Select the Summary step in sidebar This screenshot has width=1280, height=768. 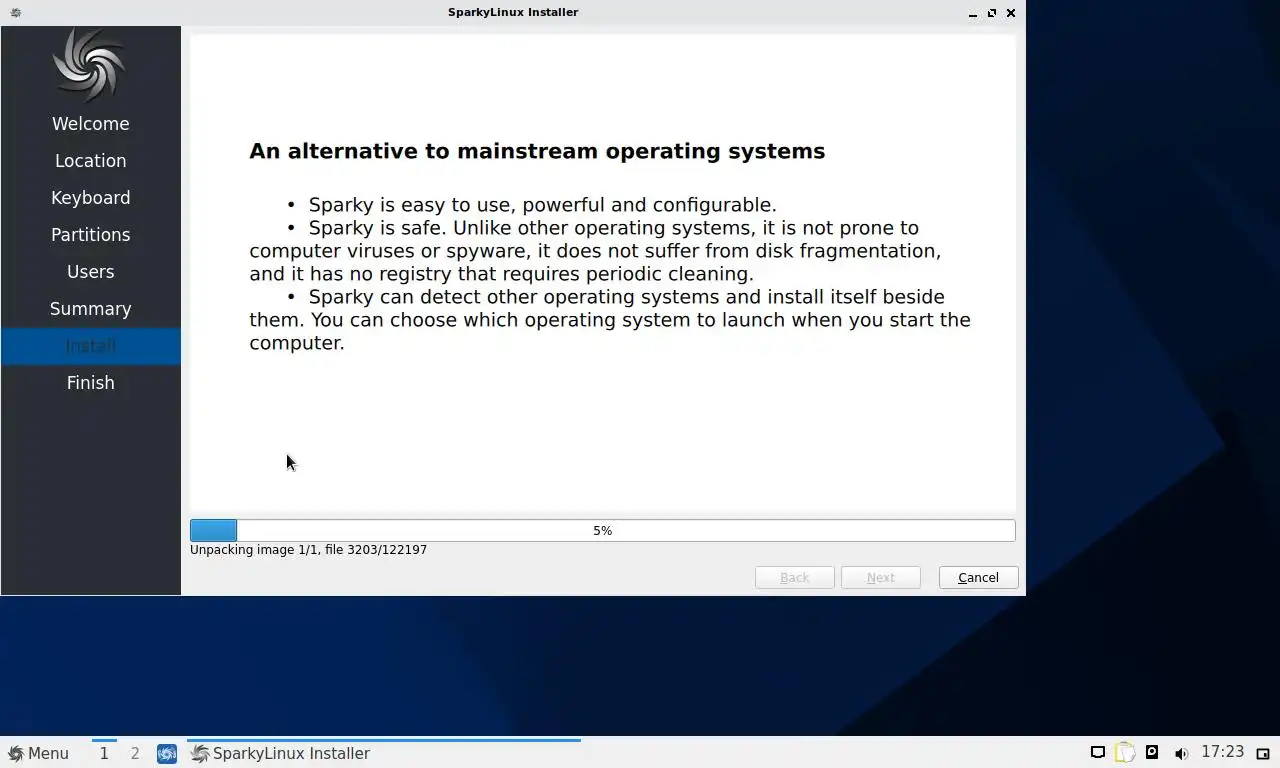[90, 309]
